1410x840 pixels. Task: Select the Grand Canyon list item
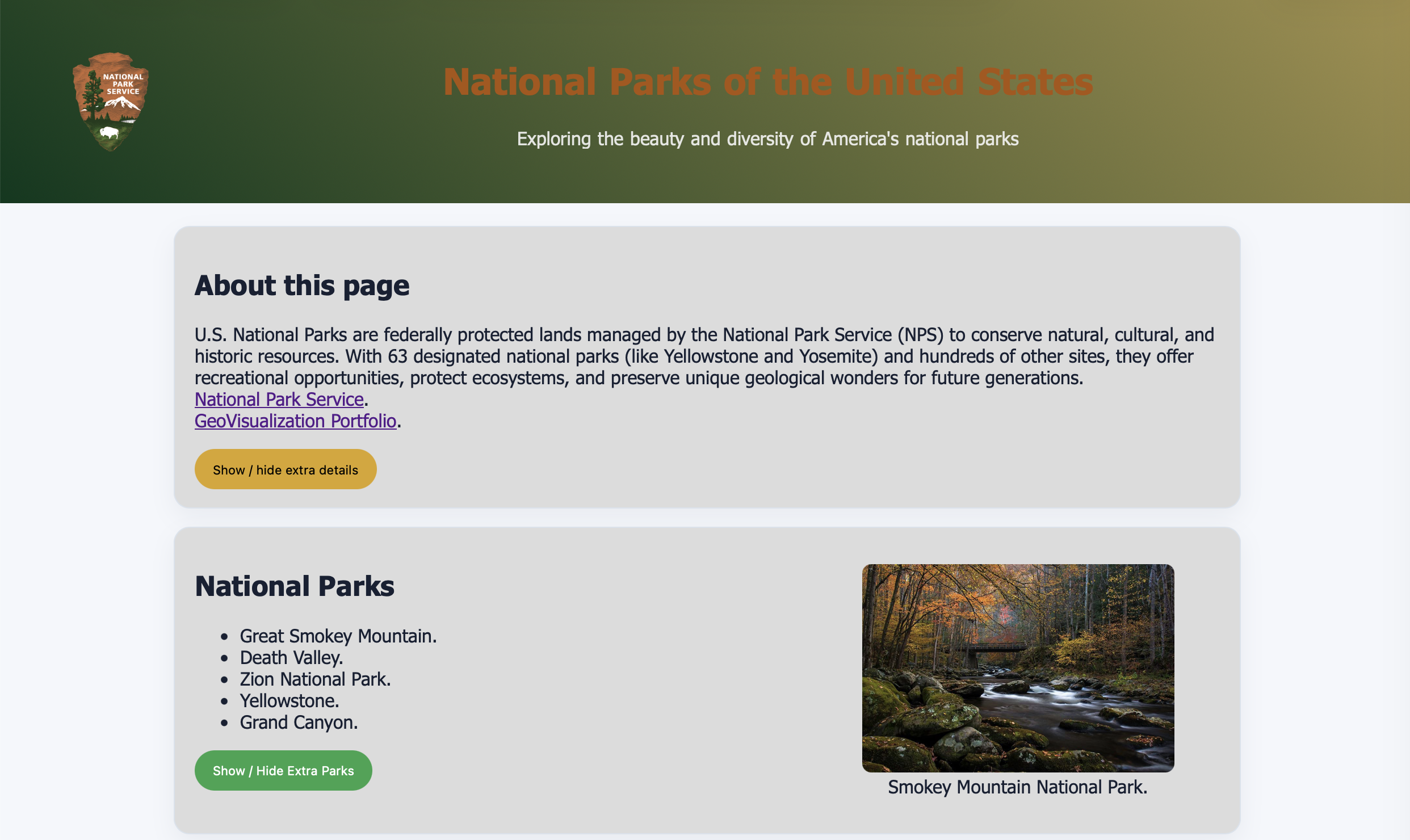point(299,723)
